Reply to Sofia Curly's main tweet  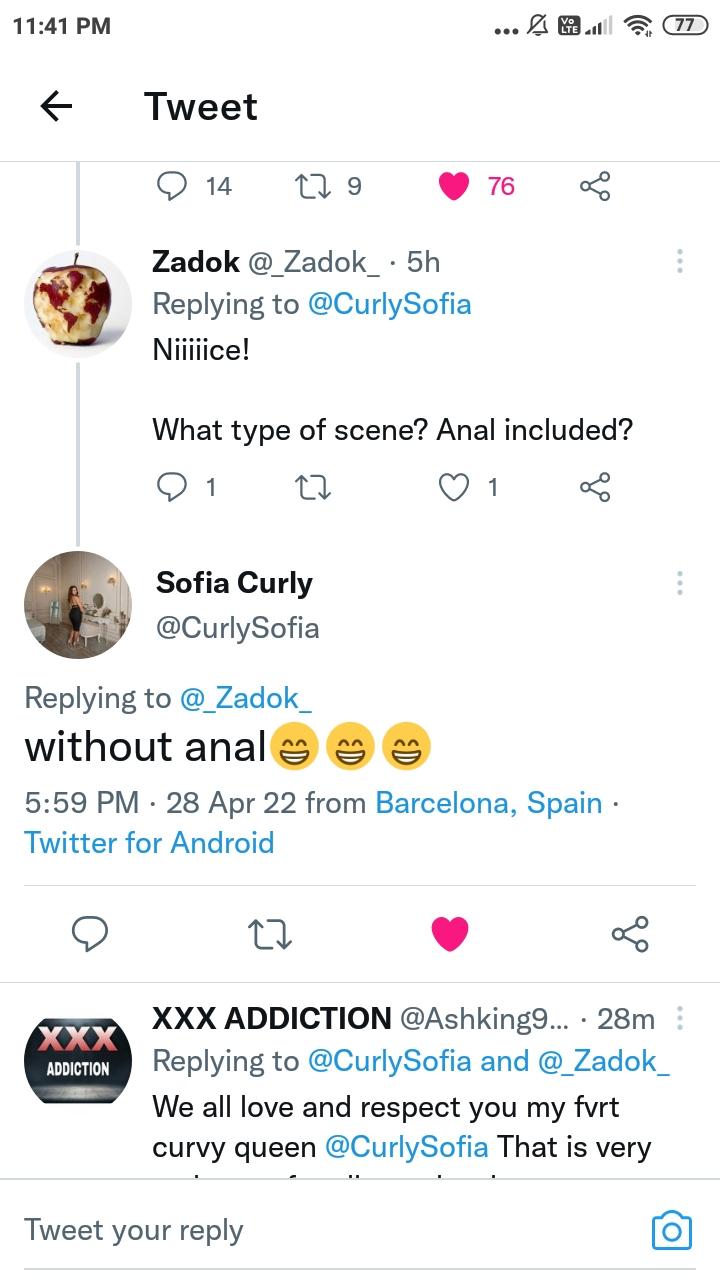(91, 934)
